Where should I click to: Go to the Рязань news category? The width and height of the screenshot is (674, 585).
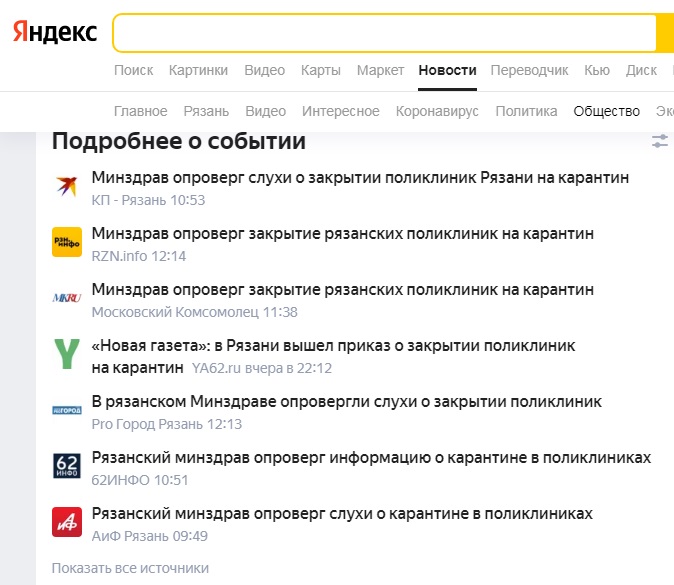click(x=206, y=111)
